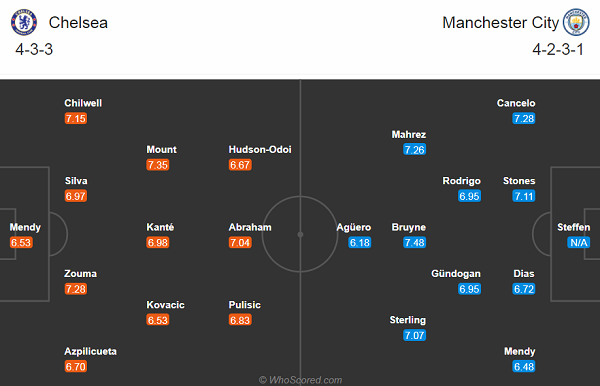Select Mahrez's 7.26 rating badge

pyautogui.click(x=414, y=150)
